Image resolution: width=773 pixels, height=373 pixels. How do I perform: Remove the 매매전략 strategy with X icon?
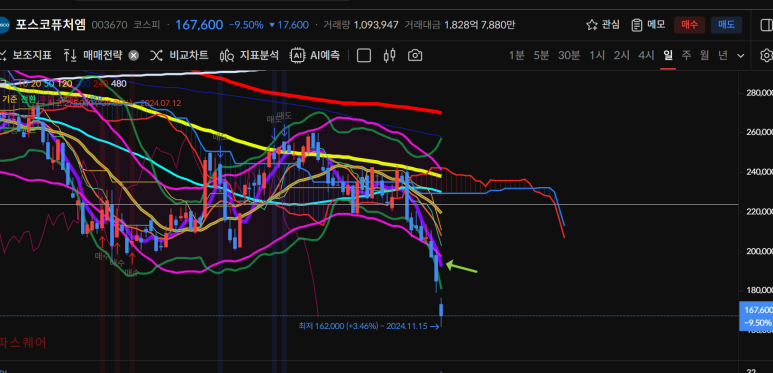(x=134, y=56)
